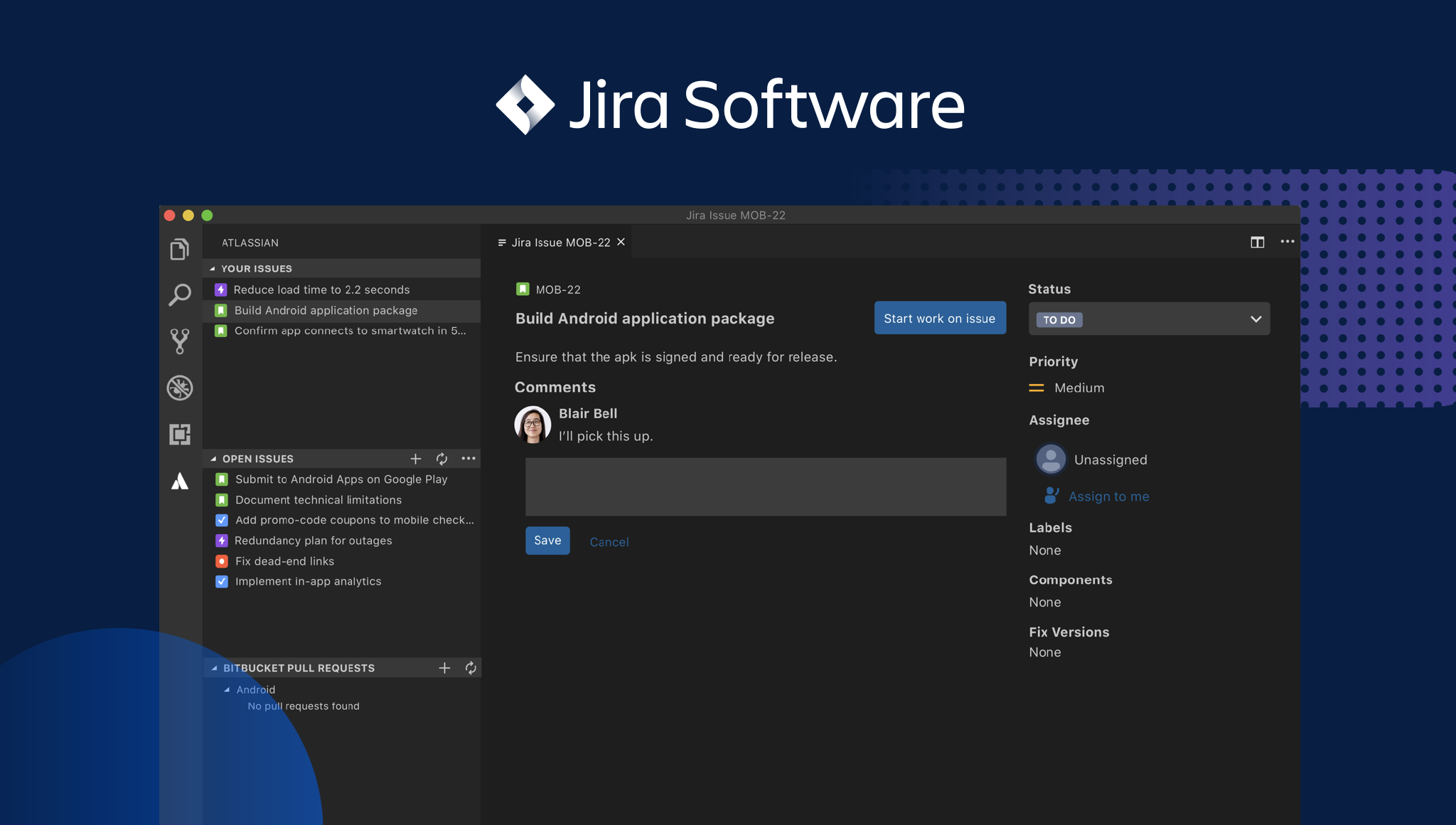The height and width of the screenshot is (825, 1456).
Task: Collapse the Open Issues section
Action: pyautogui.click(x=213, y=459)
